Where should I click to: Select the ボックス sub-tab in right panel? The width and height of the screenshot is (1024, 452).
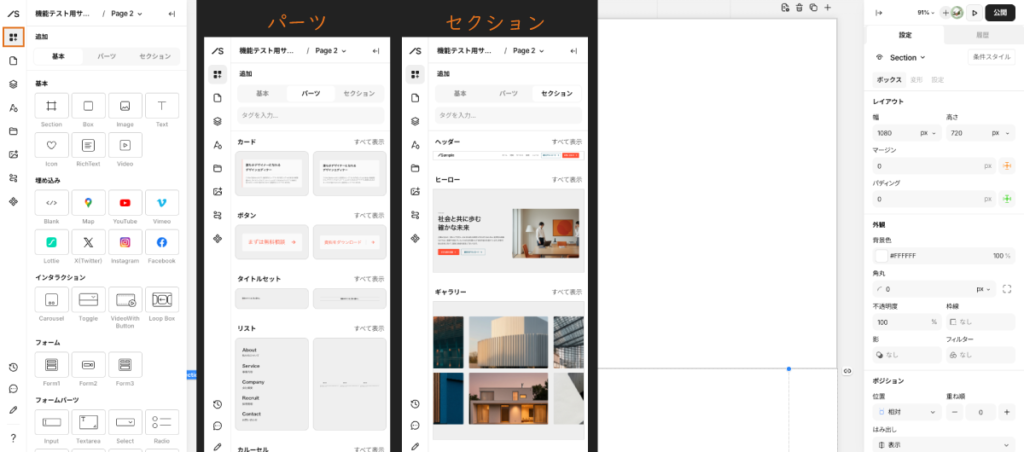click(889, 80)
